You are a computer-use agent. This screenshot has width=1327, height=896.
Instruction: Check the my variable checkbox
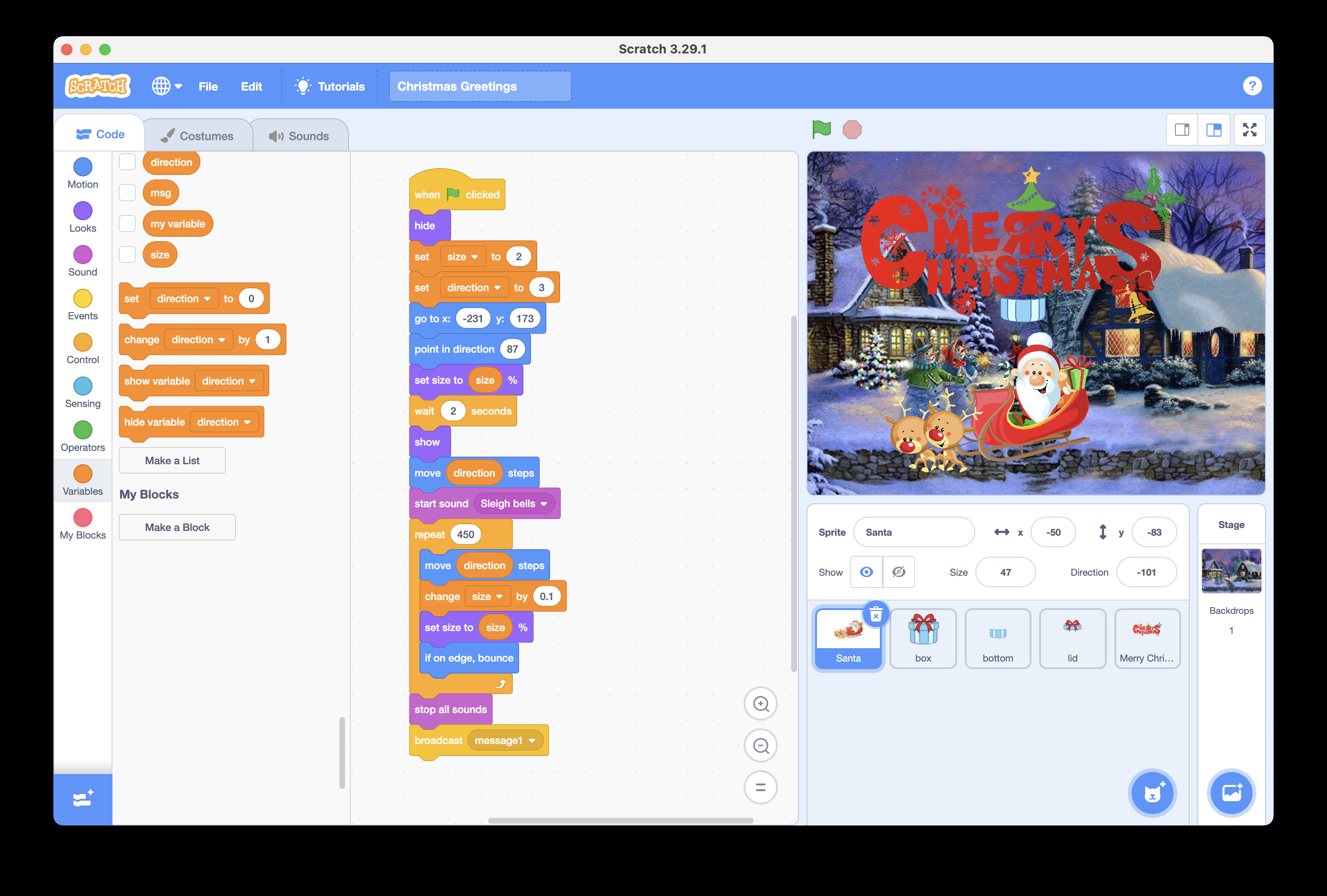tap(127, 224)
